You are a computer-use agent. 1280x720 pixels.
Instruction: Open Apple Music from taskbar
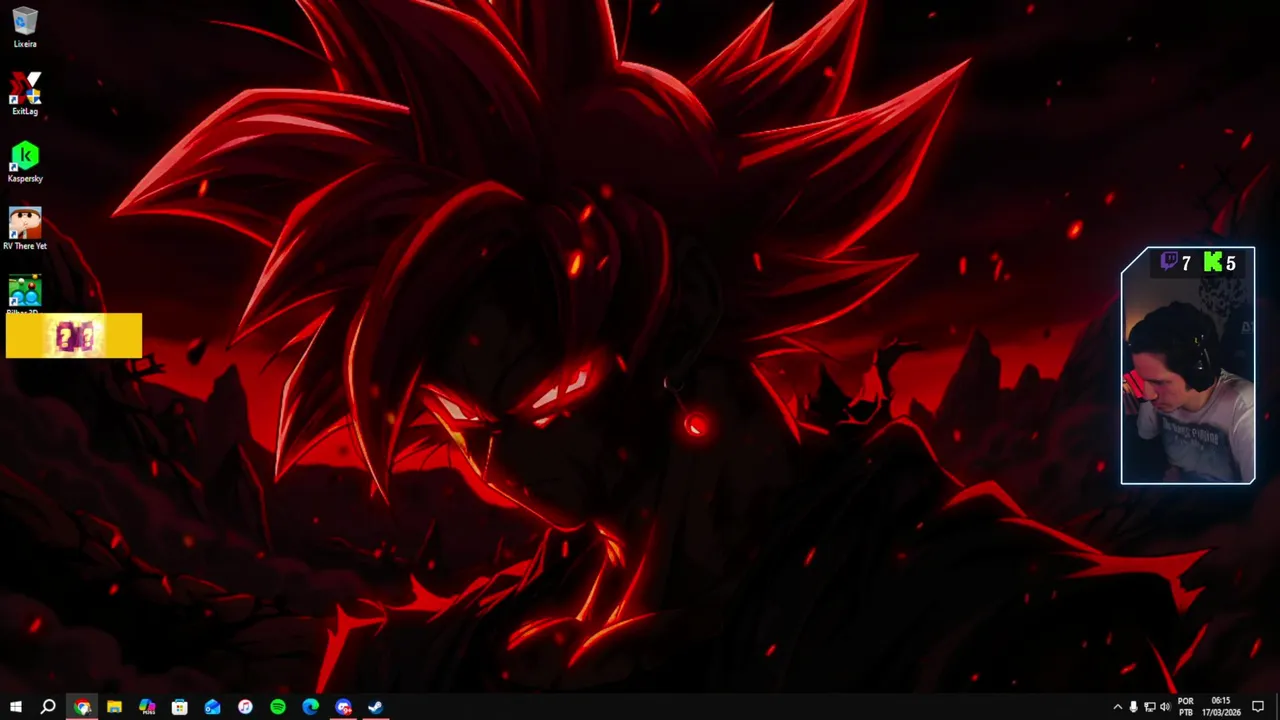point(245,707)
